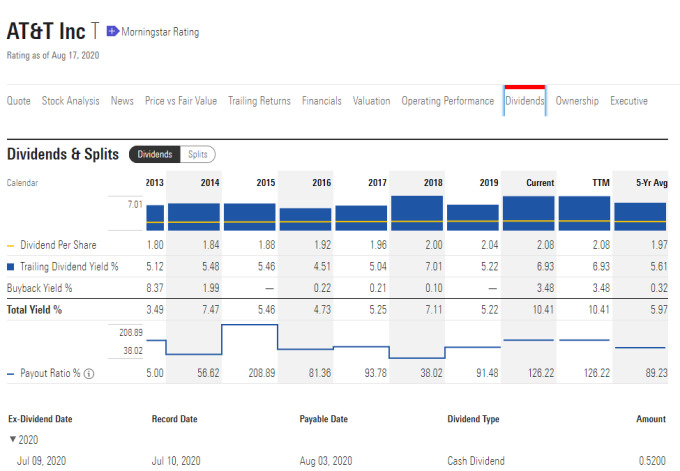Viewport: 680px width, 471px height.
Task: Click the Jul 10, 2020 record date
Action: (x=176, y=461)
